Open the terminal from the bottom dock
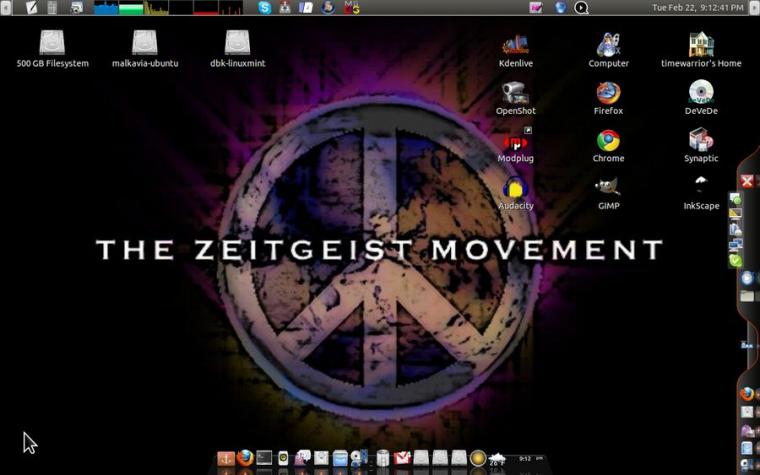760x475 pixels. [x=264, y=458]
